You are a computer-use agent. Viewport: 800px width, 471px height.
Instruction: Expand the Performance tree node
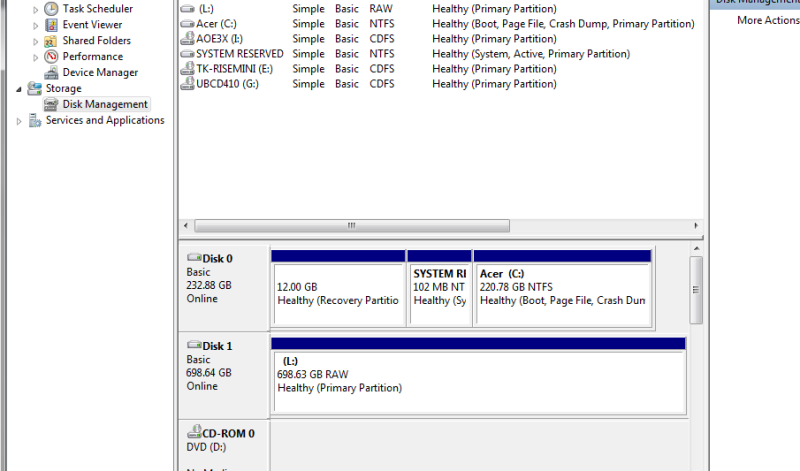(35, 57)
